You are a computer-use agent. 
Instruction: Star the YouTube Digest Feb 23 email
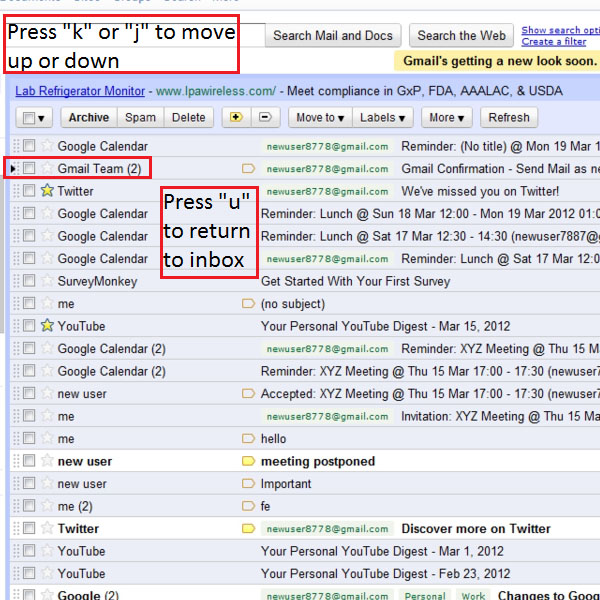(x=47, y=573)
